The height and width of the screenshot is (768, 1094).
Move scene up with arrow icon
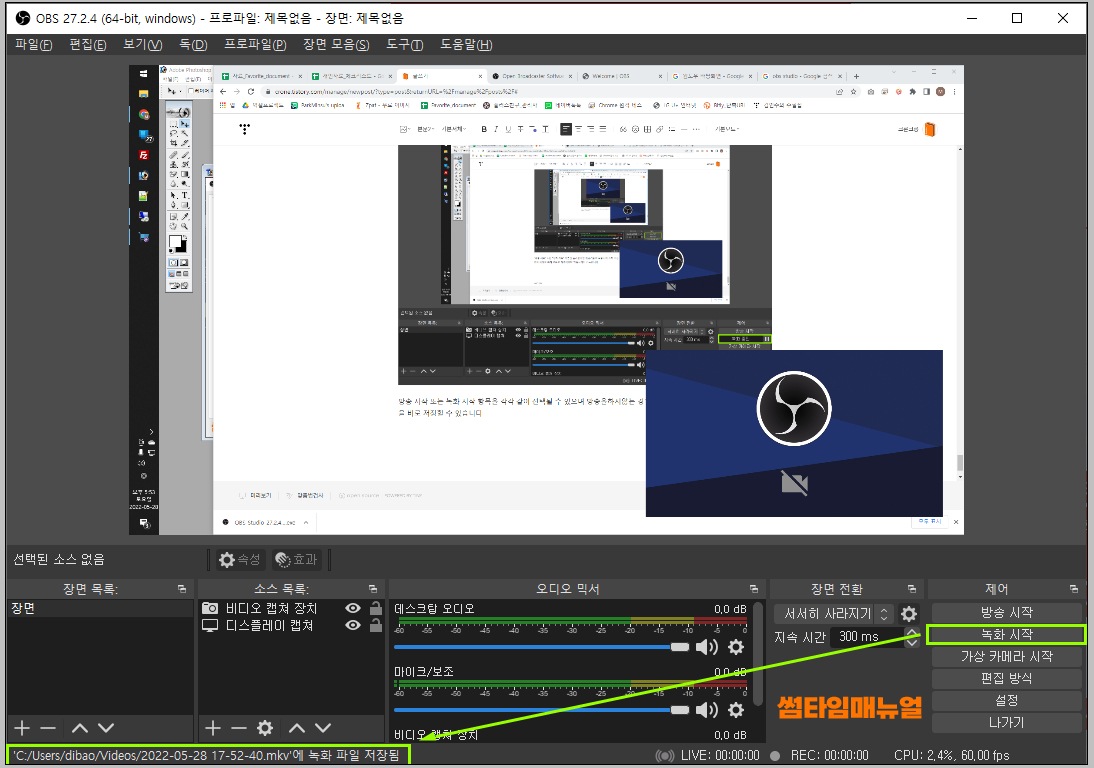click(80, 728)
